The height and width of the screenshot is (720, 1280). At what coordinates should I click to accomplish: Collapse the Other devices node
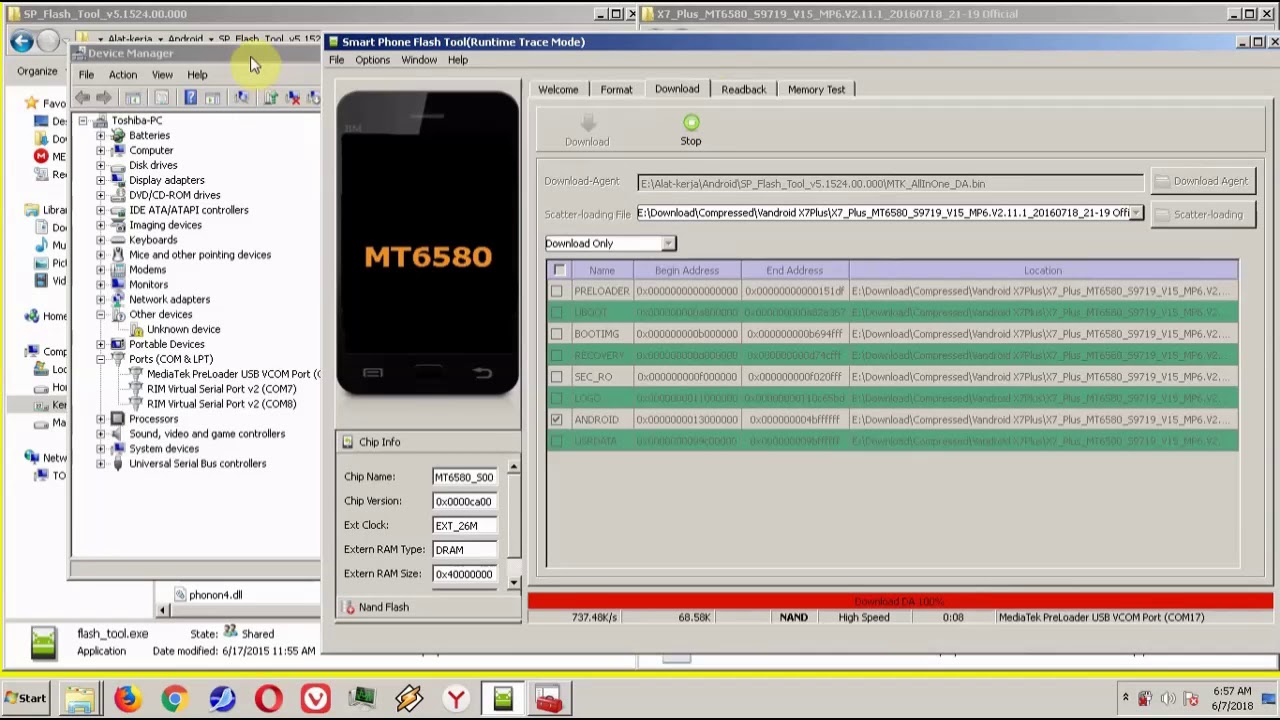pos(100,314)
